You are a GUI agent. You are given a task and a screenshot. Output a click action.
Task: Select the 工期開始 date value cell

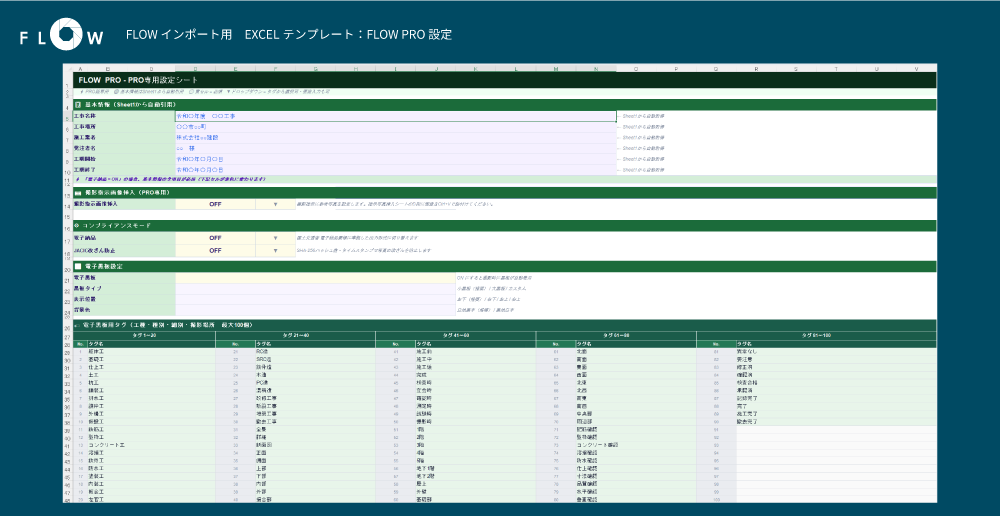point(395,159)
